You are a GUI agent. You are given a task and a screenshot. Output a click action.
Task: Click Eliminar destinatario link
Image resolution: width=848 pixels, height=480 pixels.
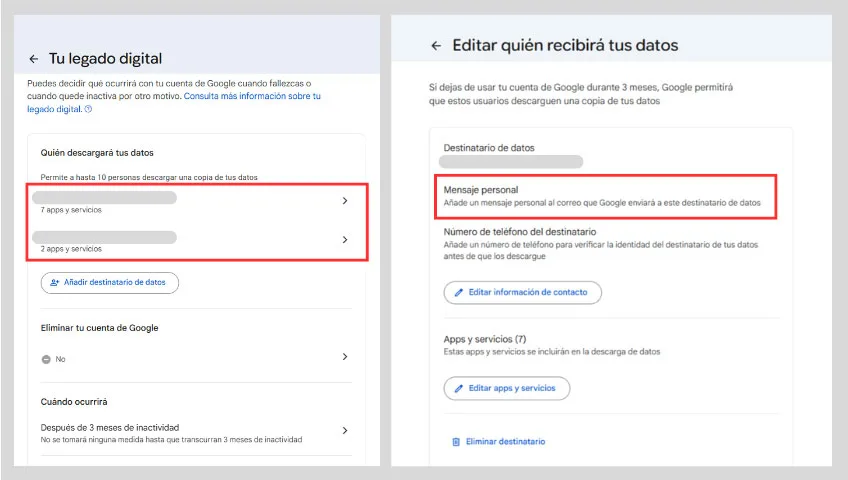pos(505,442)
